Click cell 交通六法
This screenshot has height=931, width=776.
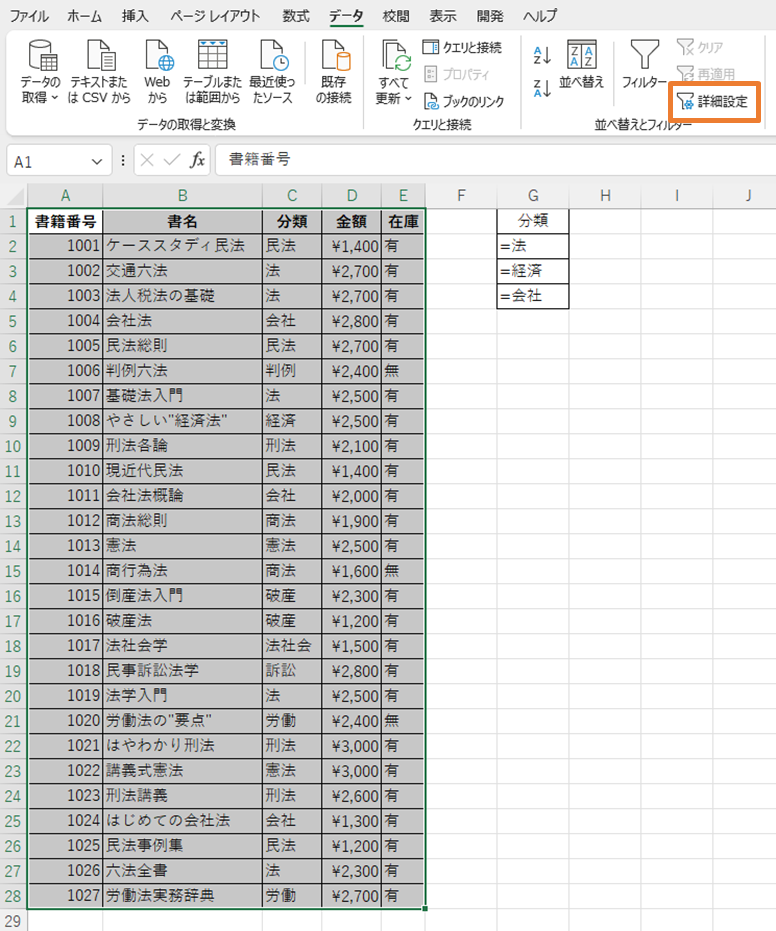coord(183,271)
